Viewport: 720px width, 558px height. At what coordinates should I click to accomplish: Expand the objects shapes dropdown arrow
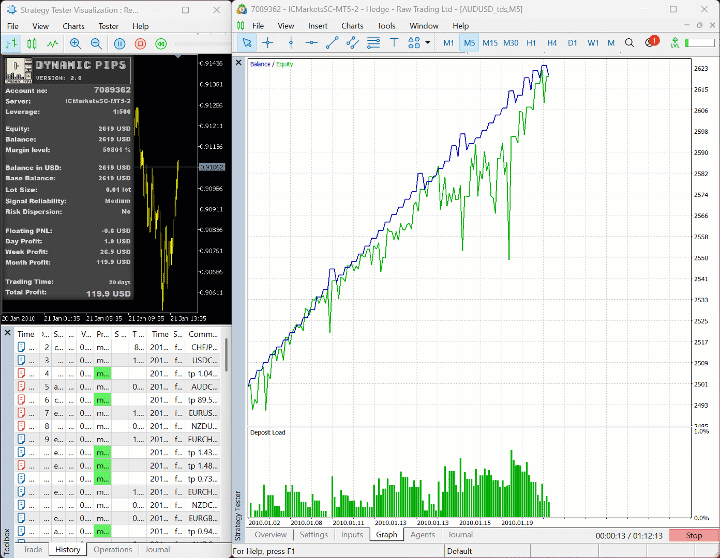(x=428, y=43)
